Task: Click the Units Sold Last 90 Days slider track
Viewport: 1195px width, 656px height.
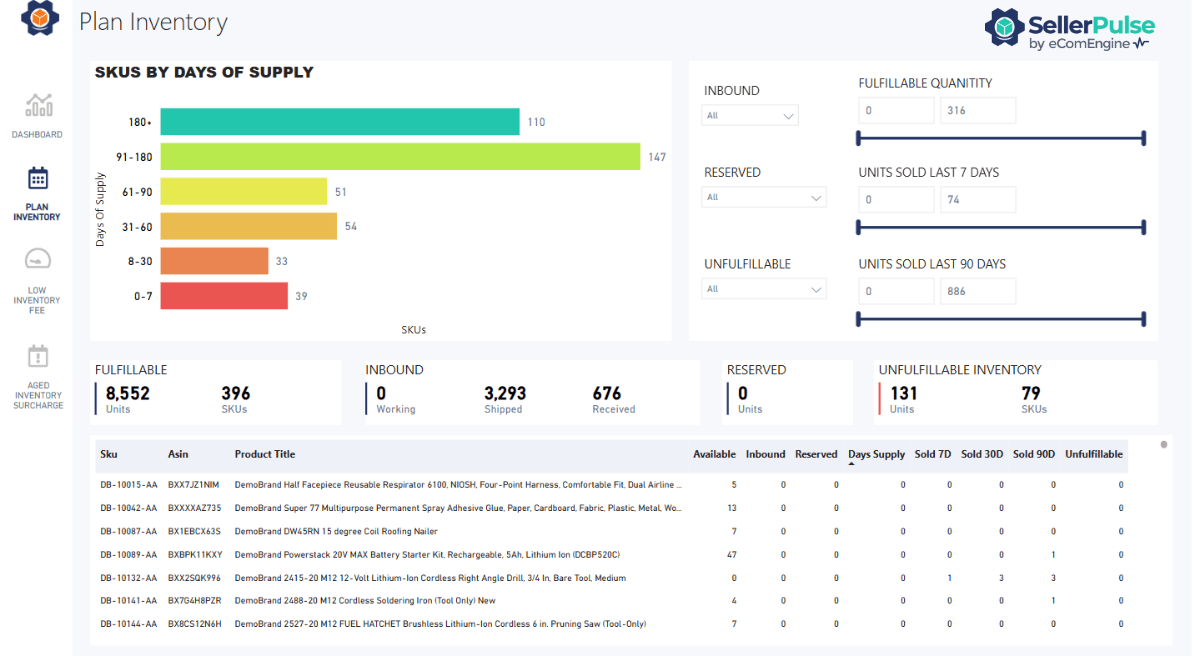Action: coord(1000,320)
